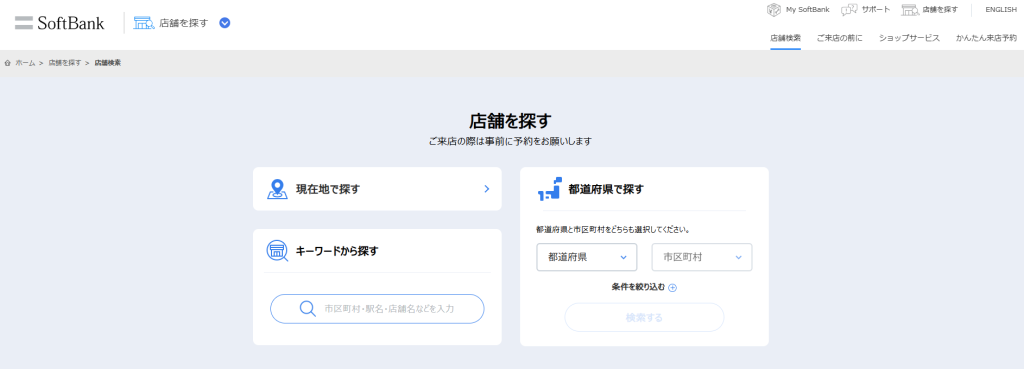
Task: Click the Japan map icon by 都道府県で探す
Action: point(550,188)
